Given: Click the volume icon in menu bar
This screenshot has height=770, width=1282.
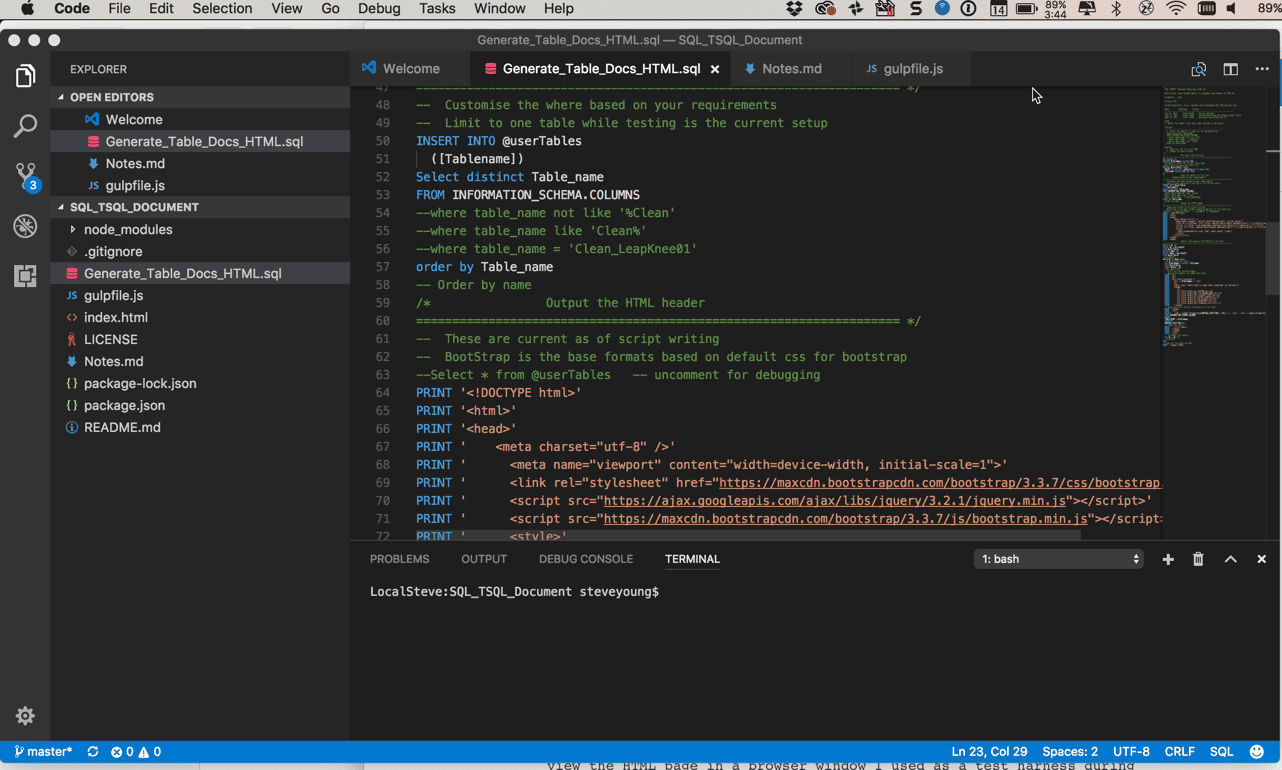Looking at the screenshot, I should click(x=1231, y=9).
